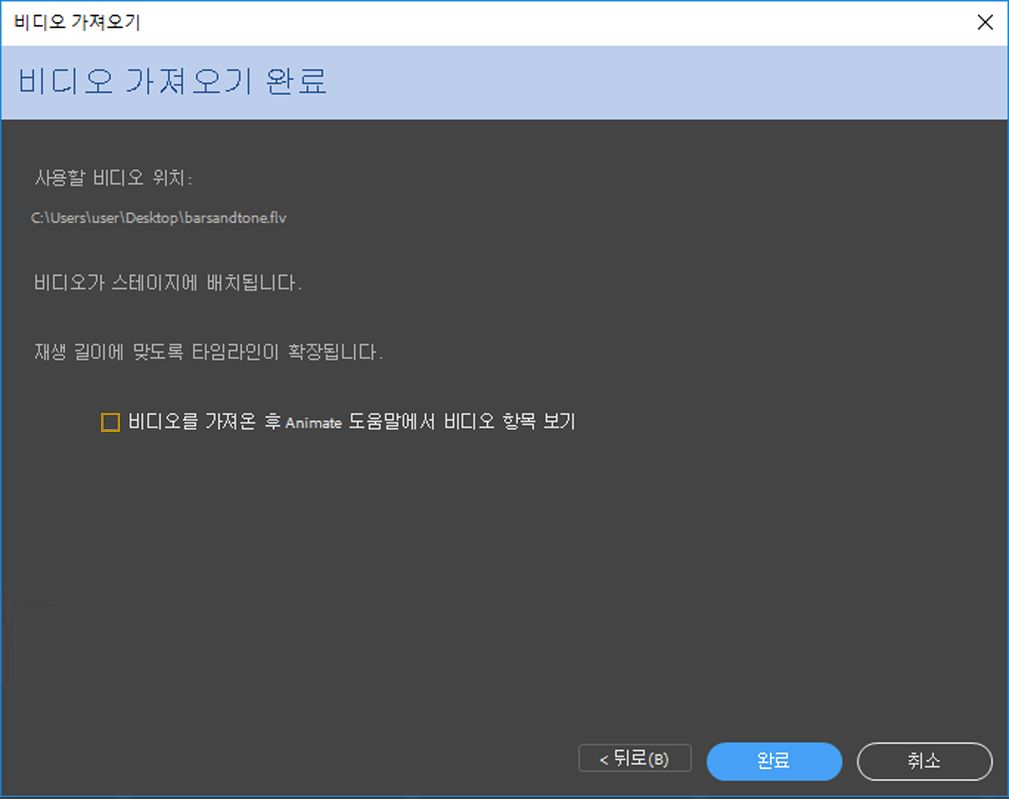Enable the Animate 도움말 비디오 항목 보기 checkbox
Image resolution: width=1009 pixels, height=799 pixels.
click(x=110, y=422)
